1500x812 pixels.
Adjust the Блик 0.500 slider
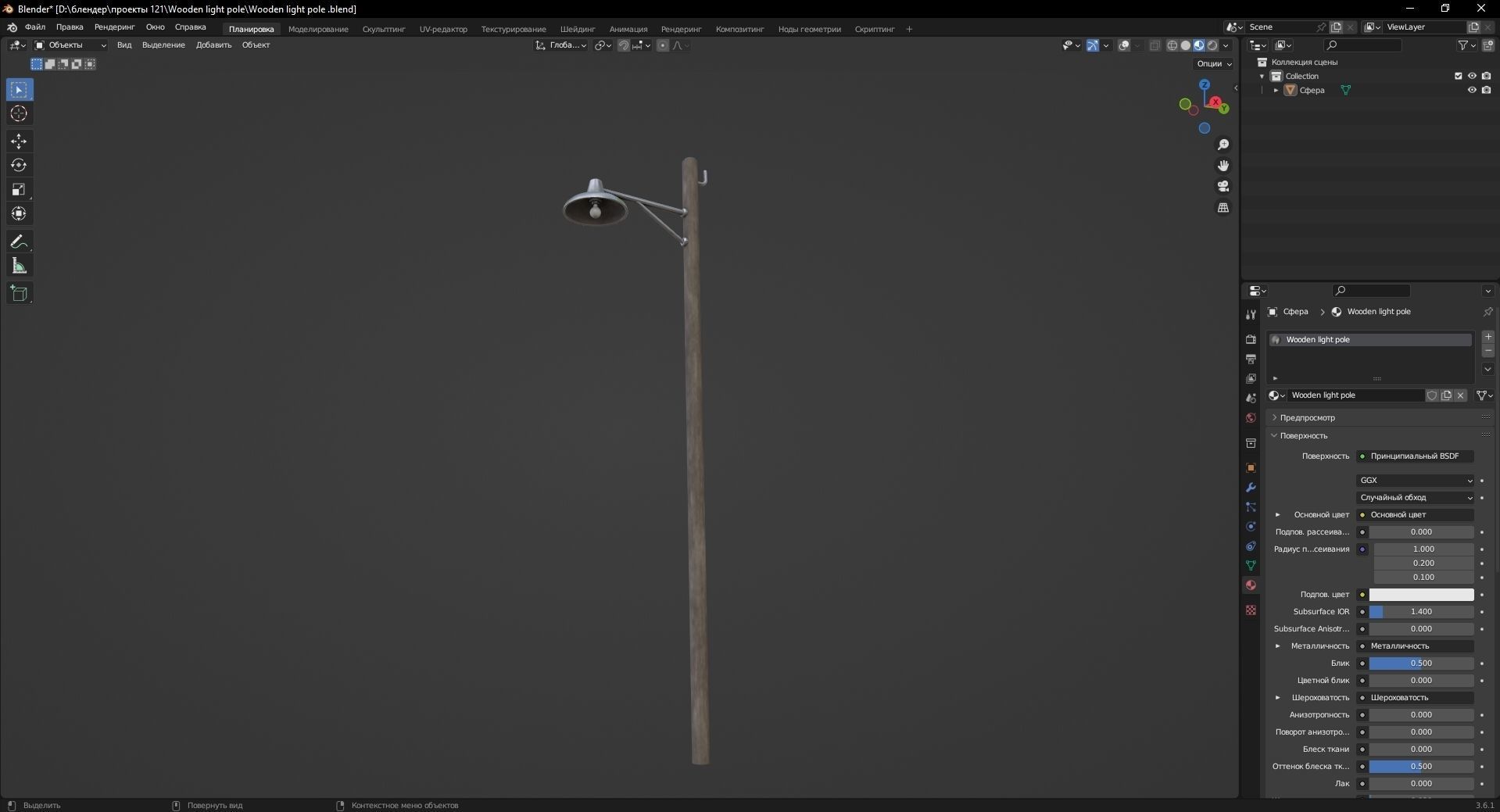[x=1421, y=664]
